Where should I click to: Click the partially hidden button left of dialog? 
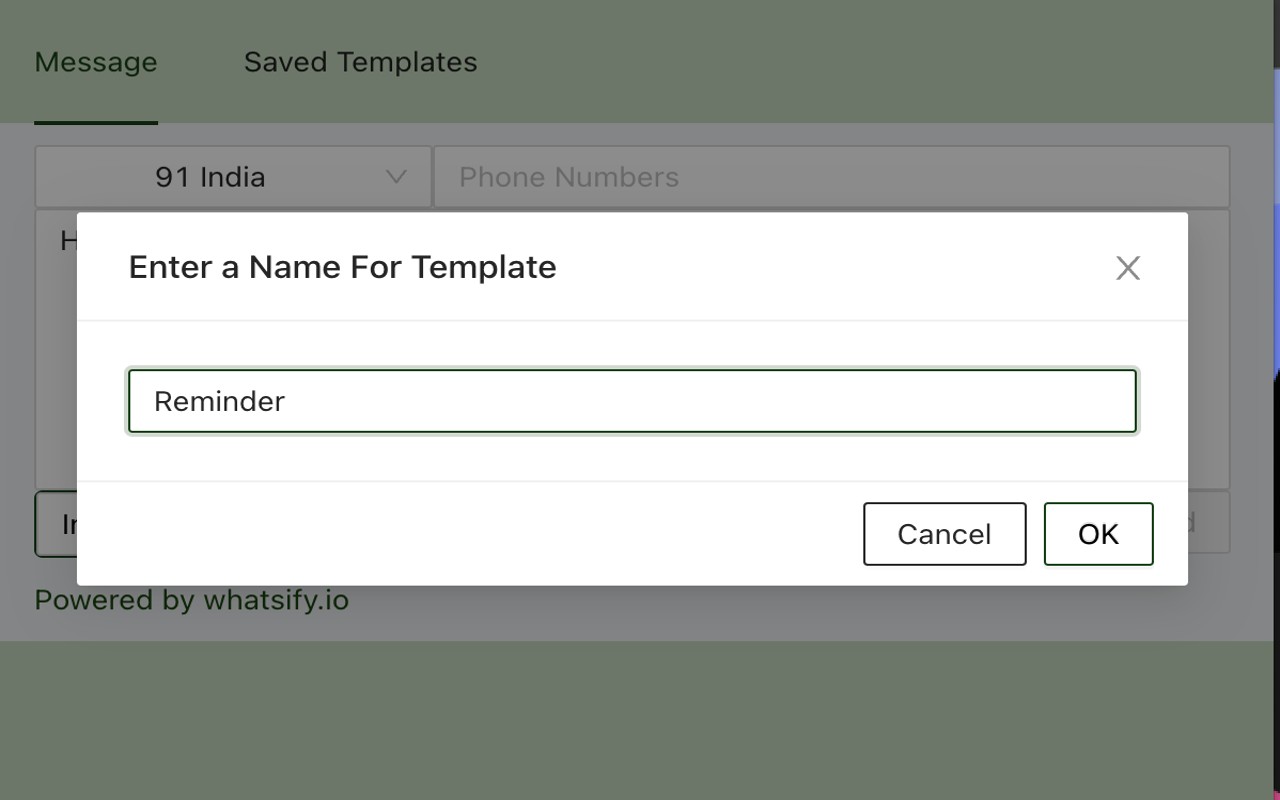click(x=56, y=523)
